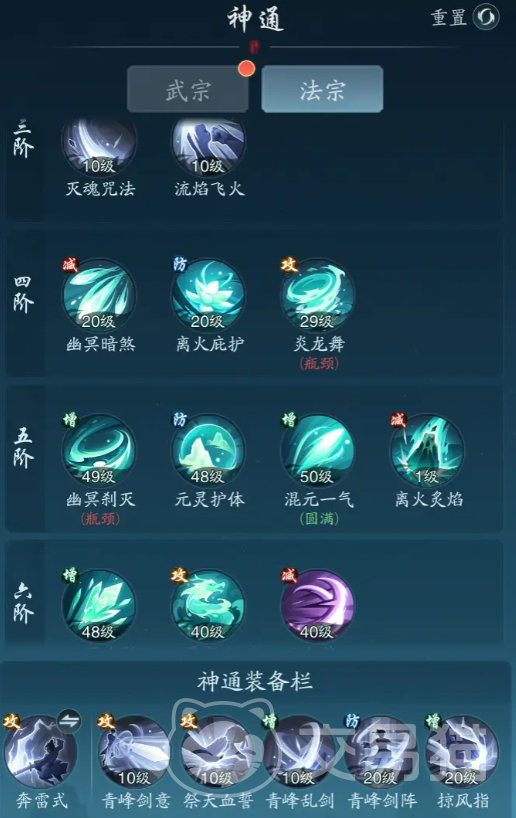516x818 pixels.
Task: Choose the sixth-tier dragon attack skill
Action: (x=208, y=607)
